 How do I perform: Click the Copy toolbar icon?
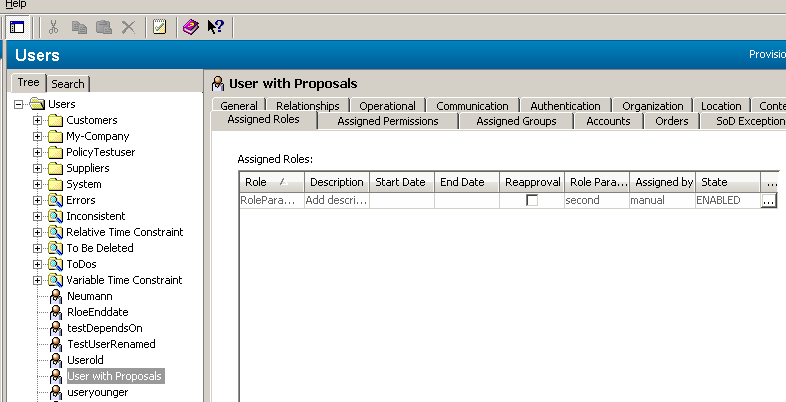[x=79, y=27]
